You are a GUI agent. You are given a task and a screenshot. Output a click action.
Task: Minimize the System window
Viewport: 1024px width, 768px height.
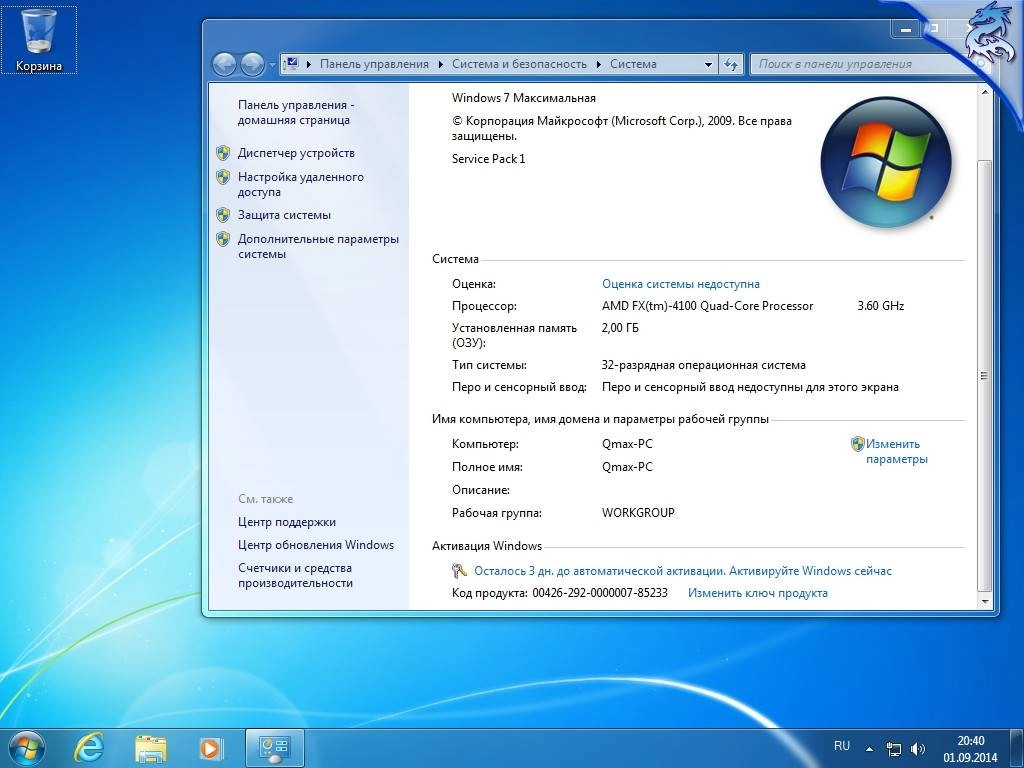tap(906, 29)
